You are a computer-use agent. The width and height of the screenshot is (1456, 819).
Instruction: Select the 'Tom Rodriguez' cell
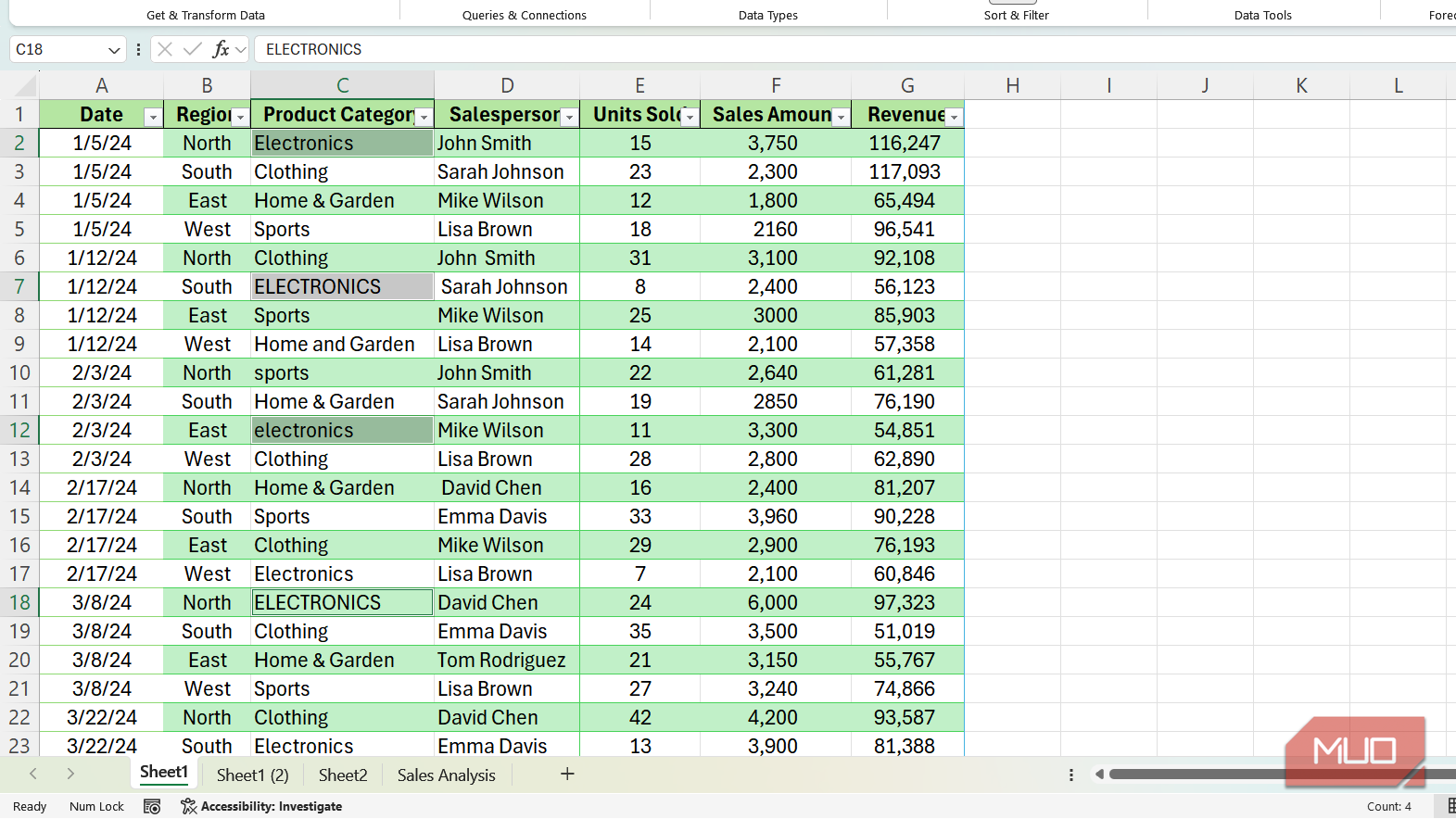click(x=507, y=660)
